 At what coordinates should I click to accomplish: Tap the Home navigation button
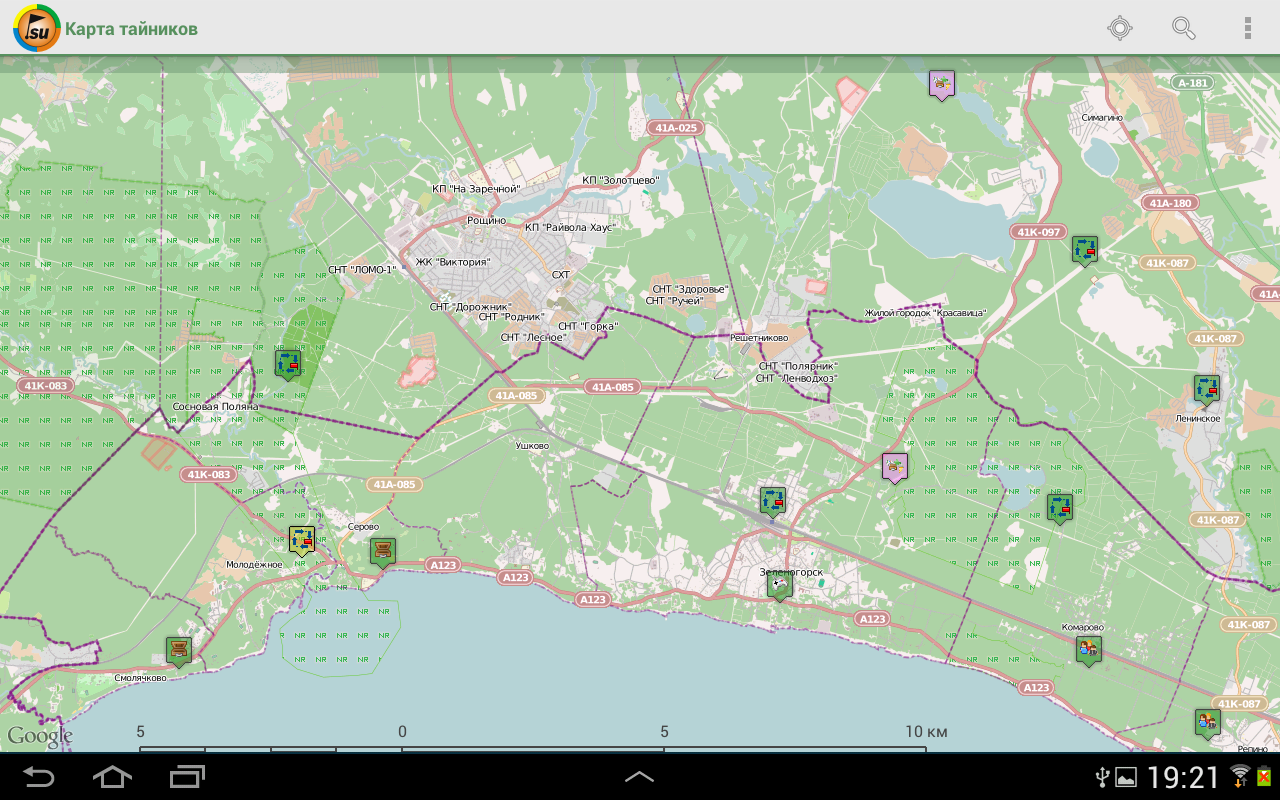tap(112, 775)
